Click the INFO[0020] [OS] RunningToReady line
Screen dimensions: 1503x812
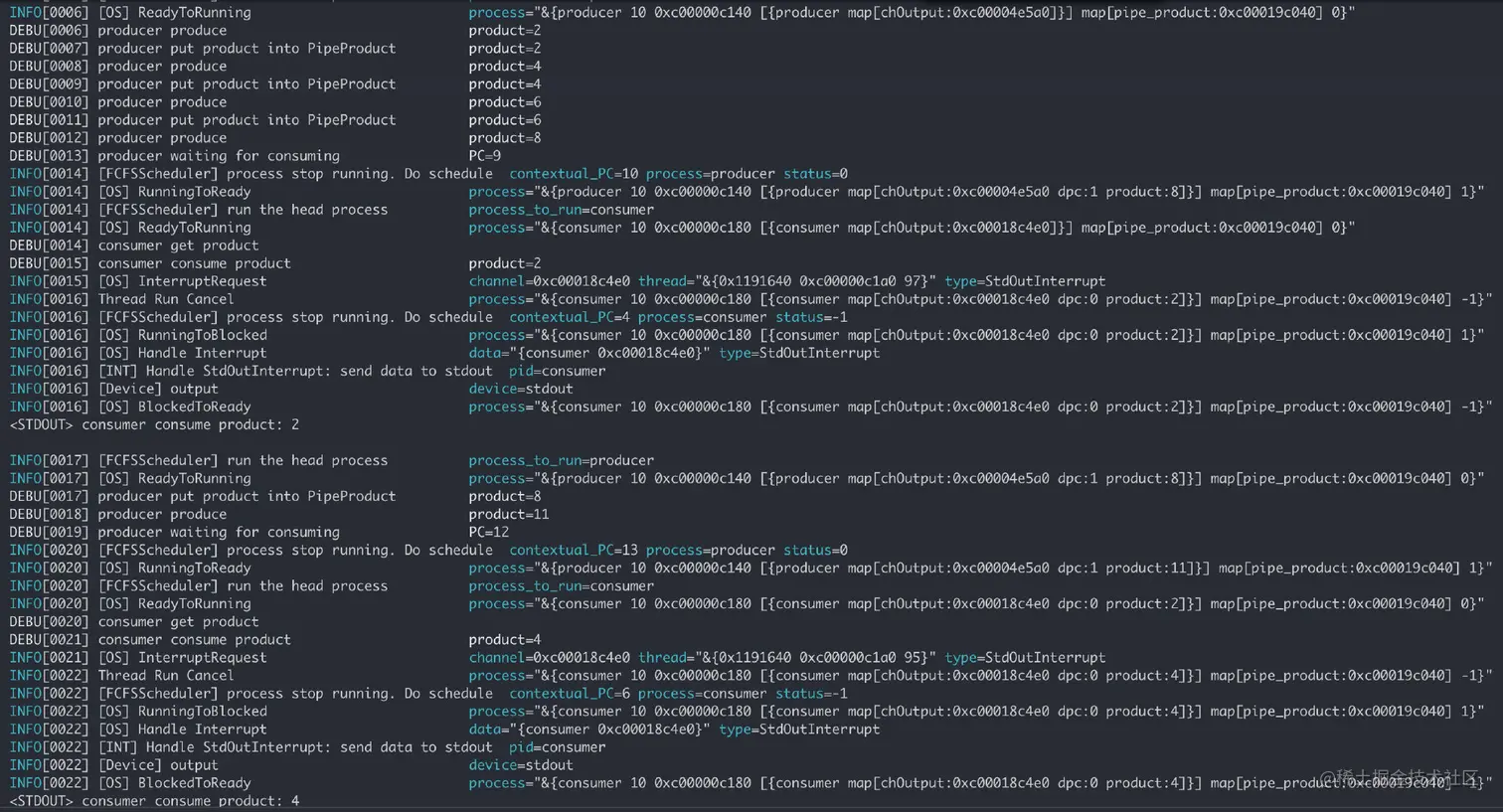tap(751, 568)
